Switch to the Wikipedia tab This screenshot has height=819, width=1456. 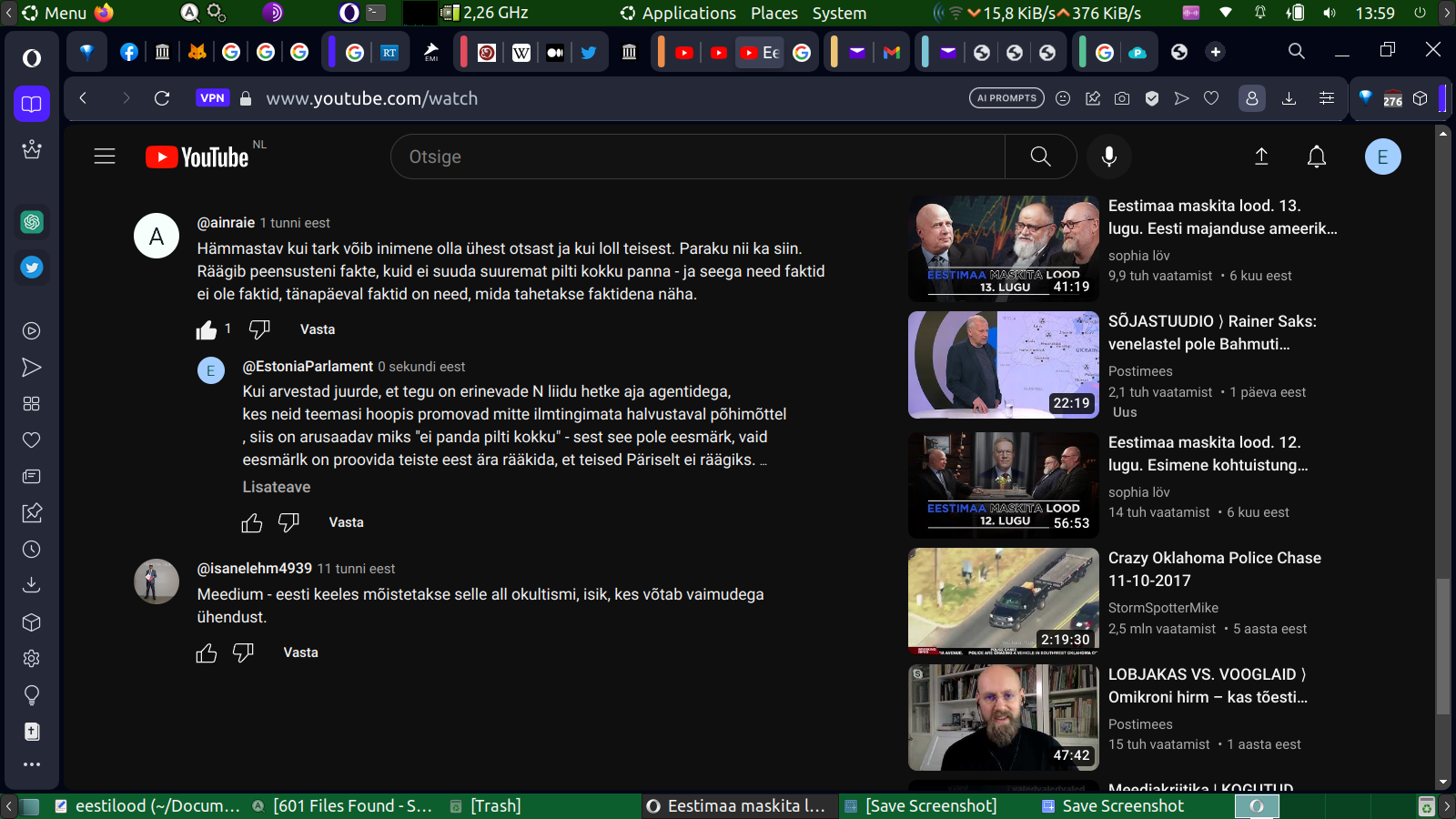click(521, 52)
